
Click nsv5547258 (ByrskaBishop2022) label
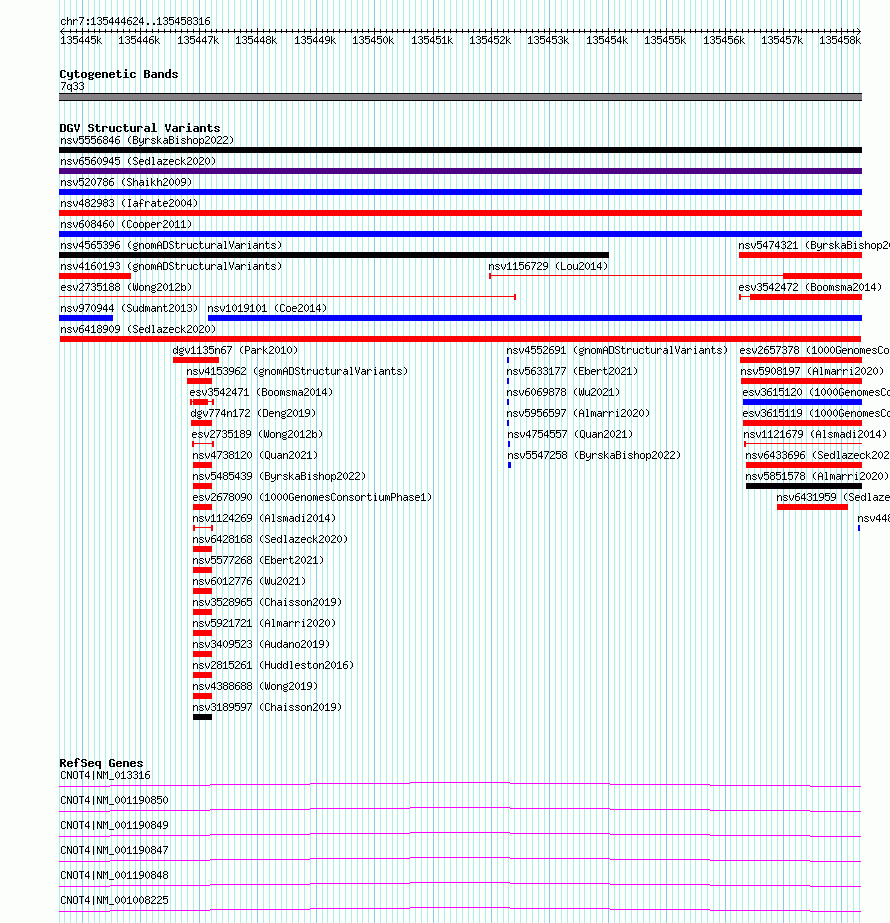point(594,455)
